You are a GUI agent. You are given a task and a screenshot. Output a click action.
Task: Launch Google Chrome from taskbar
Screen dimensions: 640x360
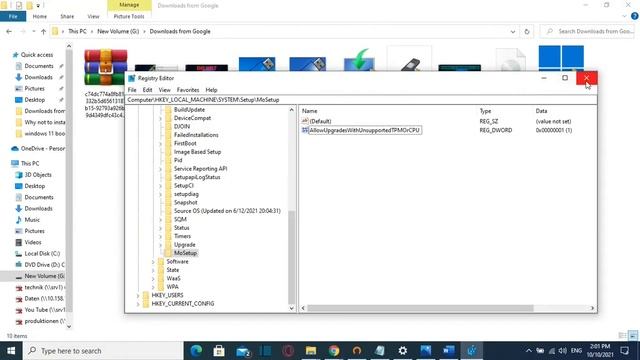tap(334, 351)
